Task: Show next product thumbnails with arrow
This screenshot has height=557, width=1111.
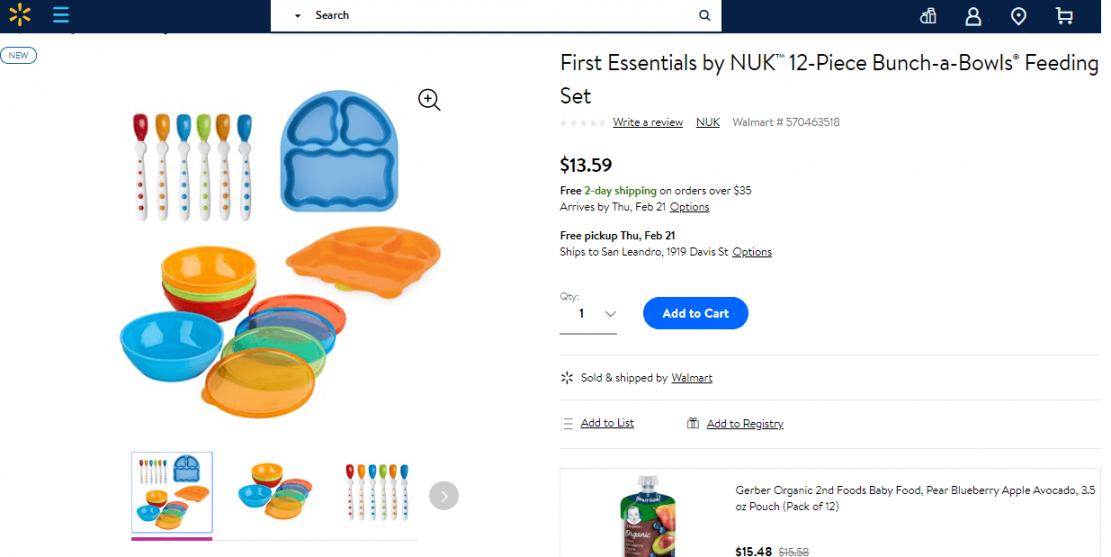Action: (x=444, y=495)
